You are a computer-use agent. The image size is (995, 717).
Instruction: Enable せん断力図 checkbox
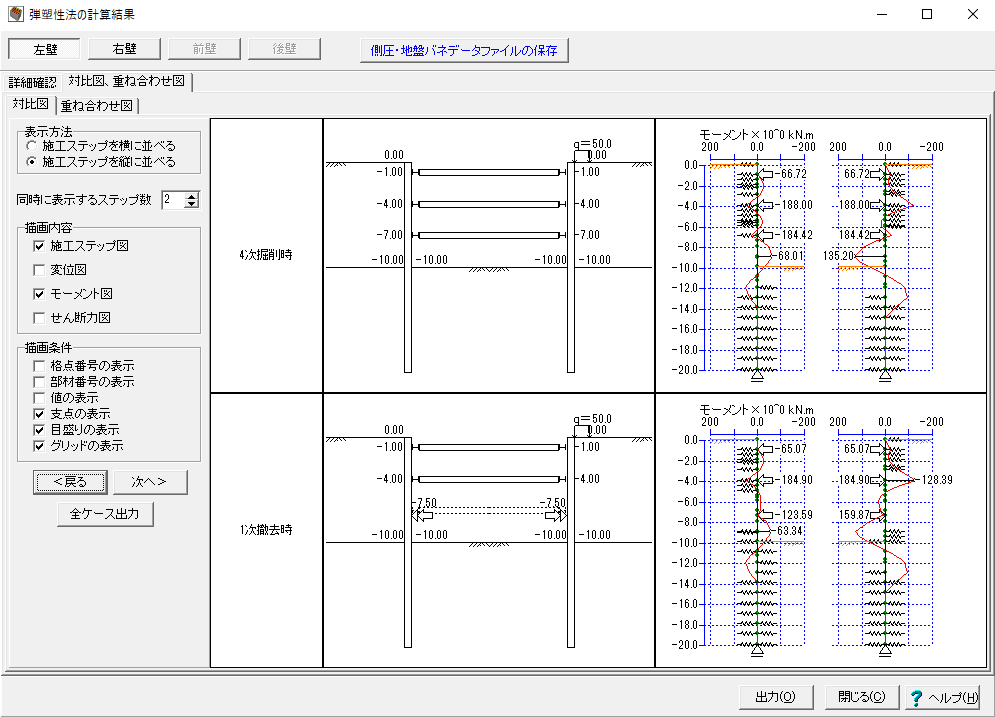coord(39,318)
